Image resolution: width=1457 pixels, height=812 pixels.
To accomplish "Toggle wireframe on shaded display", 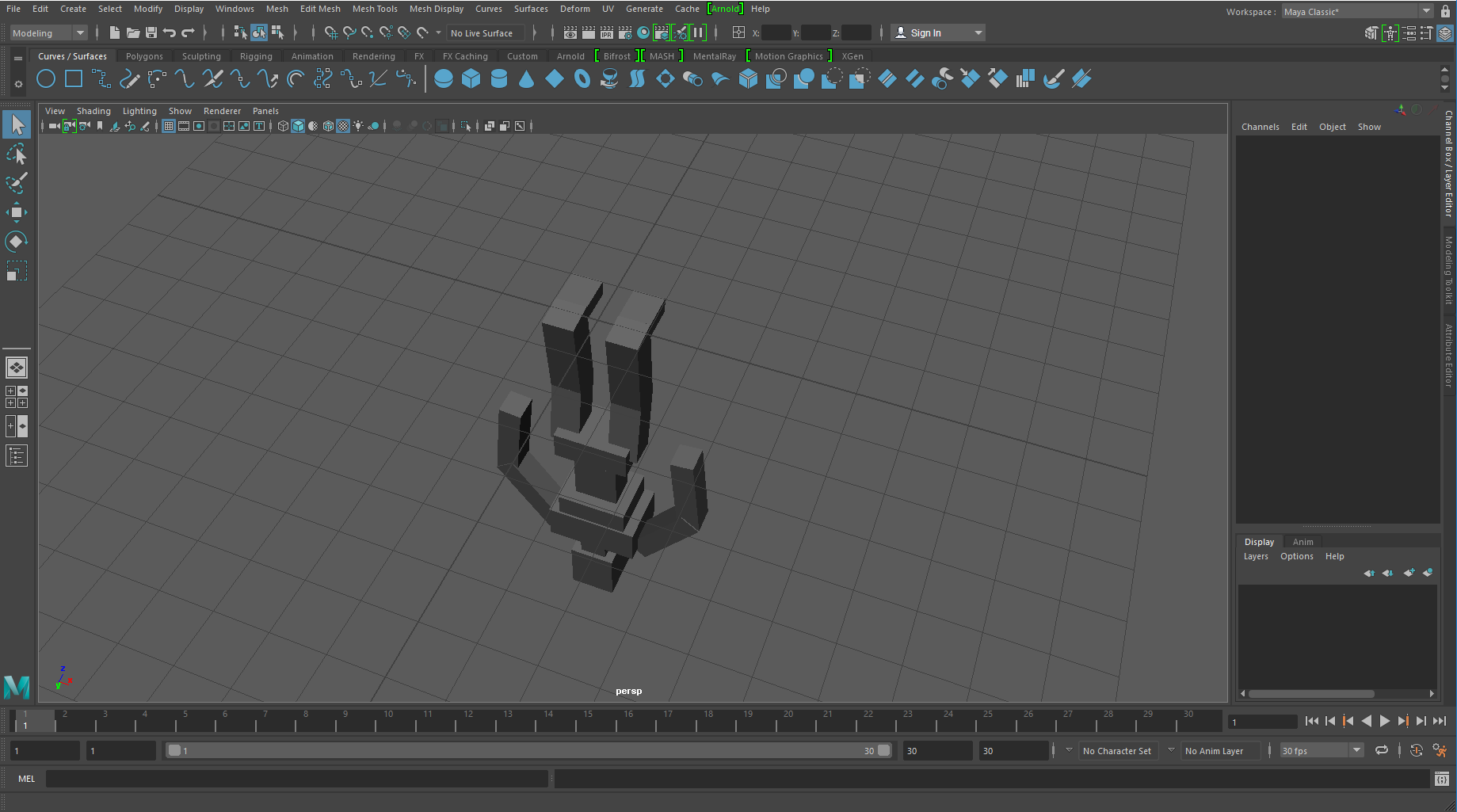I will coord(328,126).
